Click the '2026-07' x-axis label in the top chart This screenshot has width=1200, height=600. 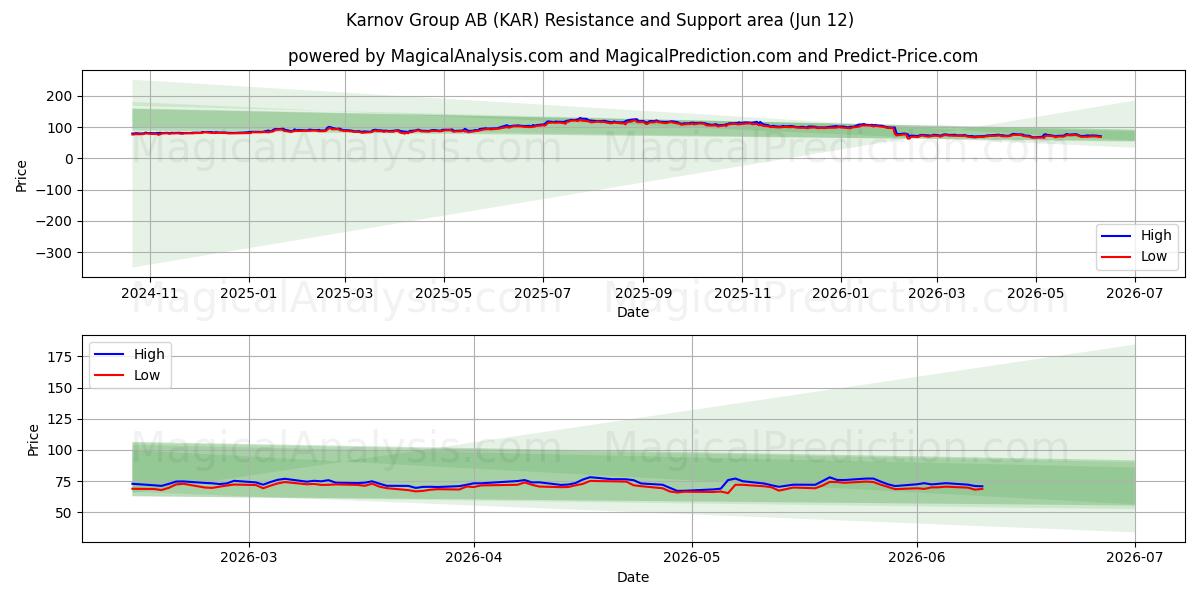1134,294
